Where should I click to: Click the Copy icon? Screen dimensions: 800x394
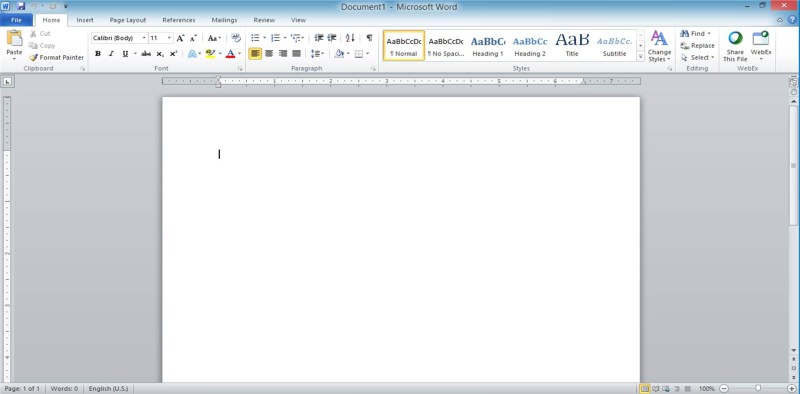coord(33,45)
